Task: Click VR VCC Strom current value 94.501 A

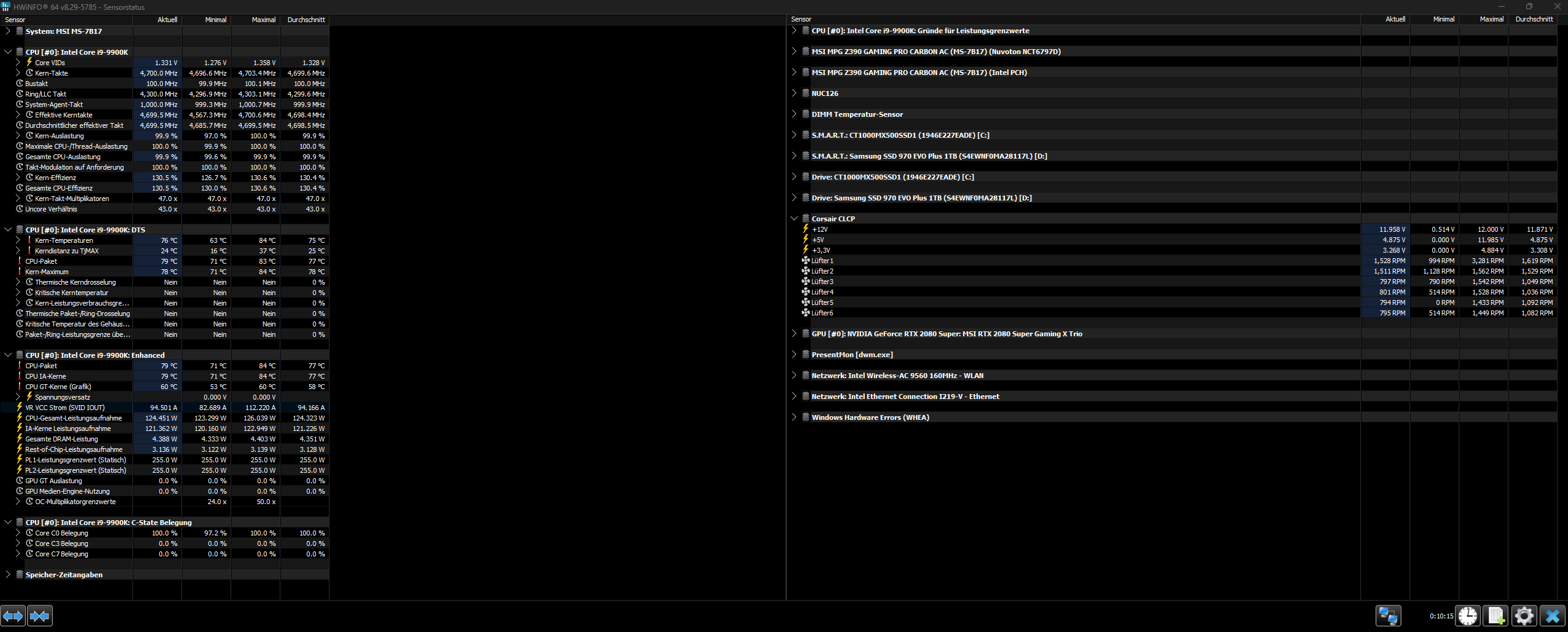Action: click(163, 407)
